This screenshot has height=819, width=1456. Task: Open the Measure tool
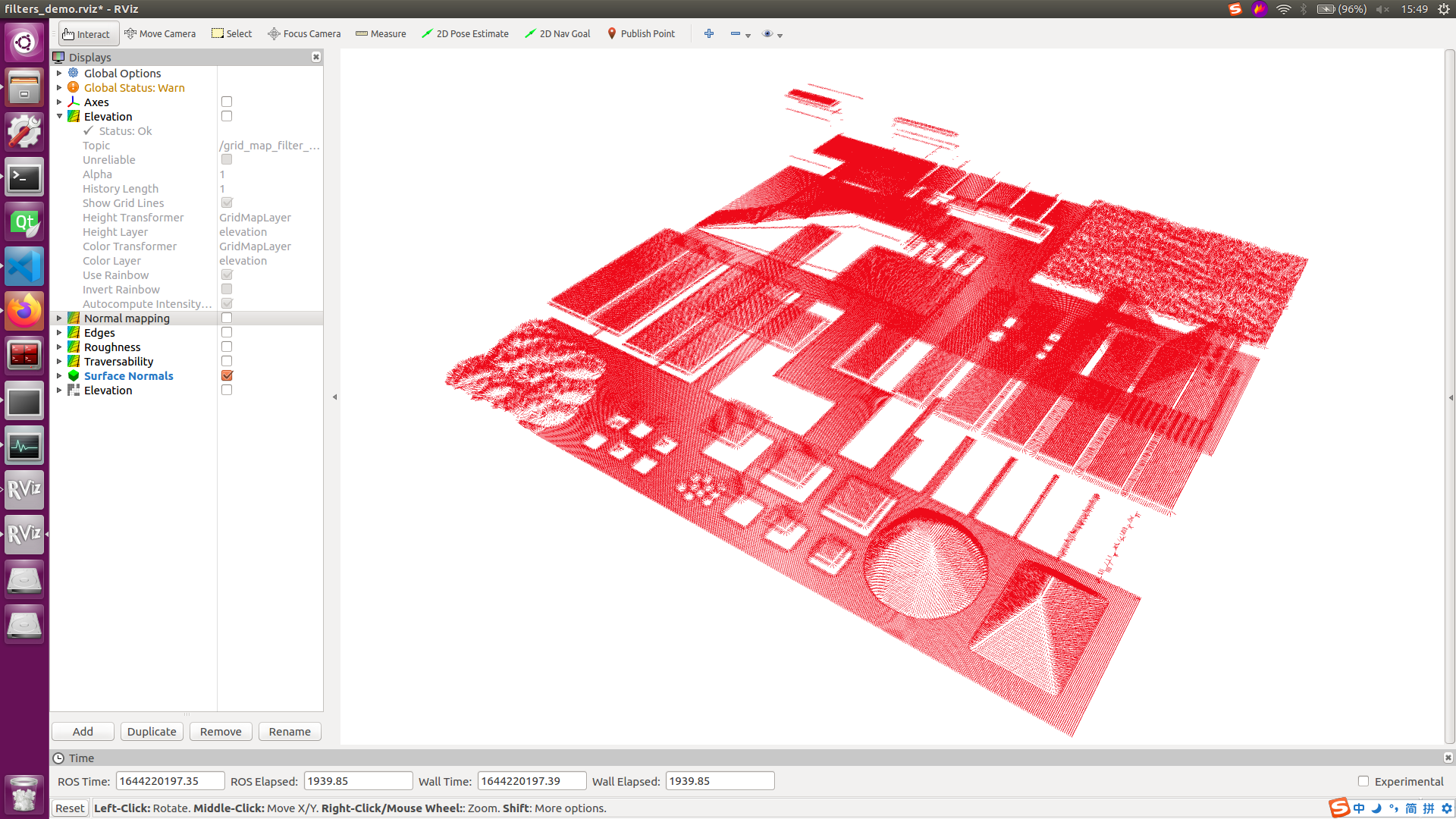coord(381,33)
